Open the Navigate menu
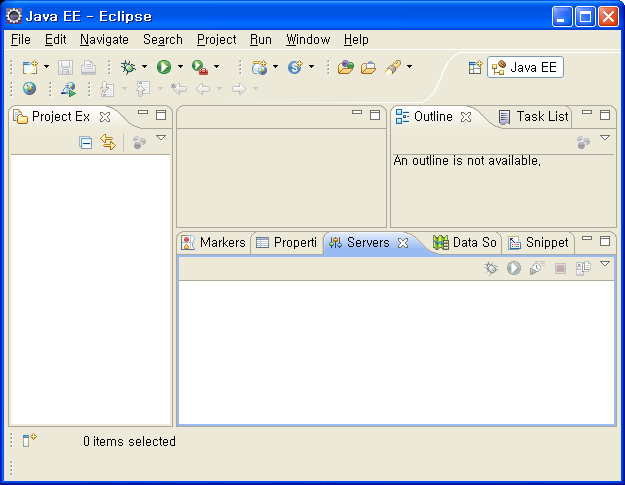 point(104,39)
